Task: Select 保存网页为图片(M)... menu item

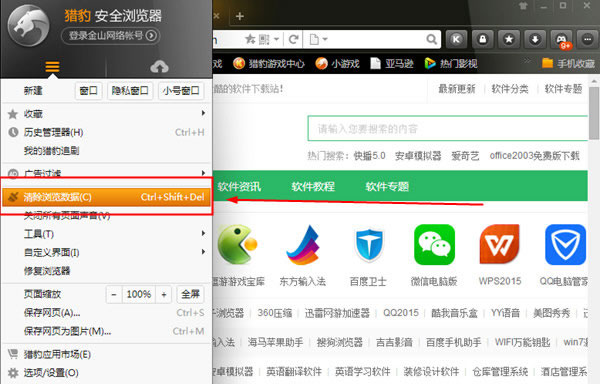Action: coord(106,331)
